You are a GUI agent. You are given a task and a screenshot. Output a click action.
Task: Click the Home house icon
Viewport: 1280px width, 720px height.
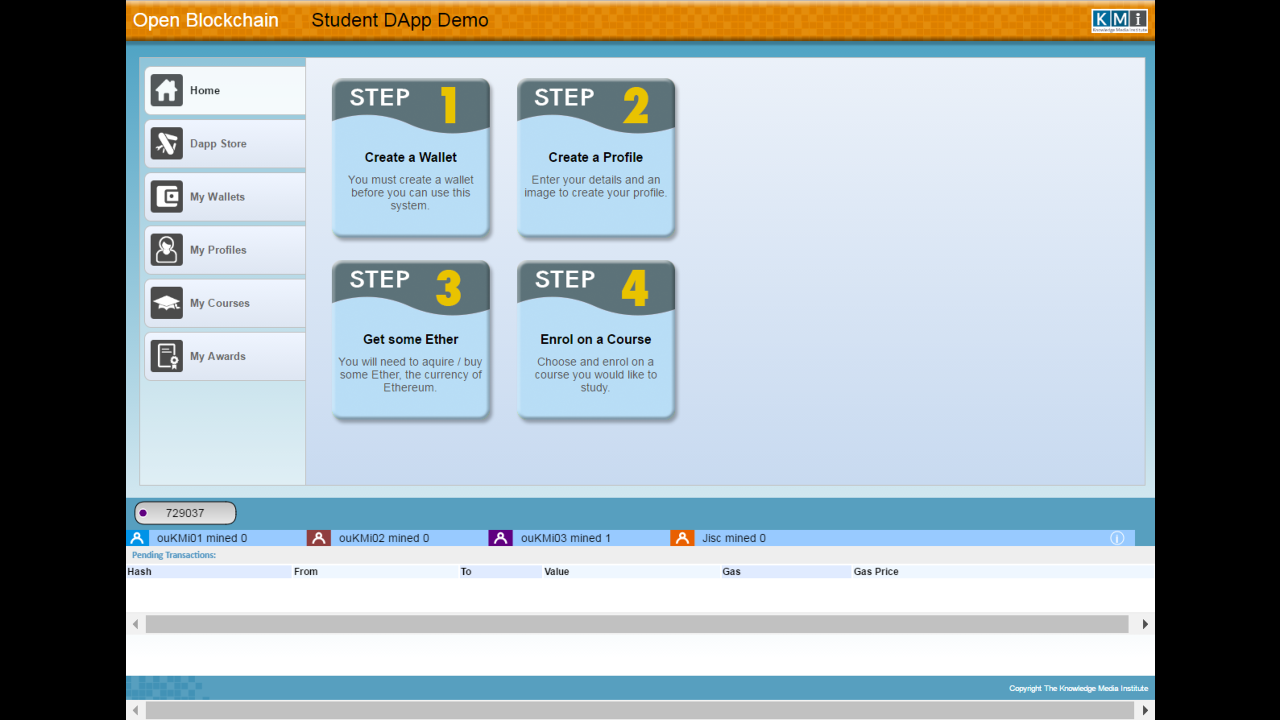click(x=167, y=90)
